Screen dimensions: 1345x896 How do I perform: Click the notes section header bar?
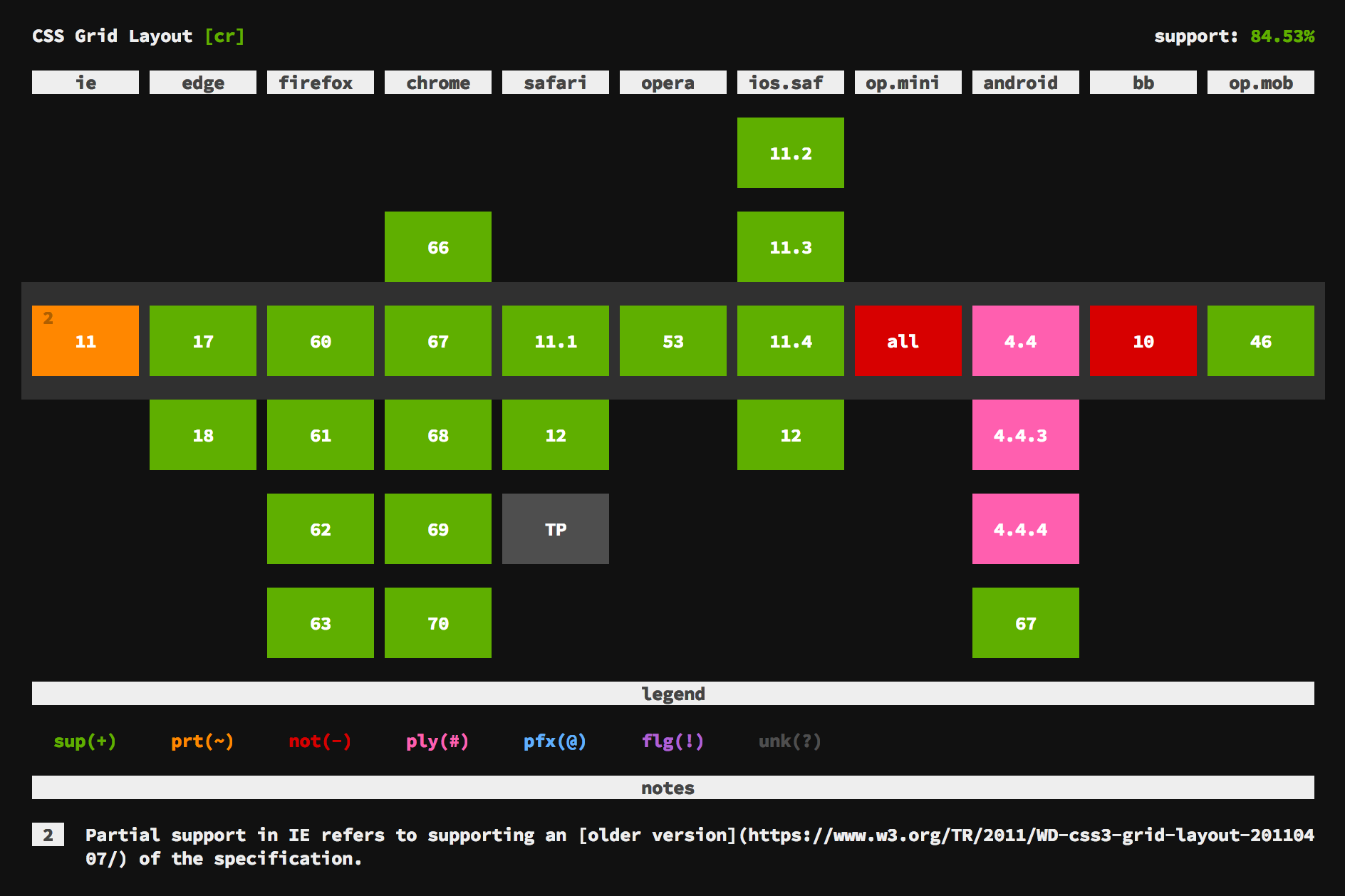(x=673, y=788)
